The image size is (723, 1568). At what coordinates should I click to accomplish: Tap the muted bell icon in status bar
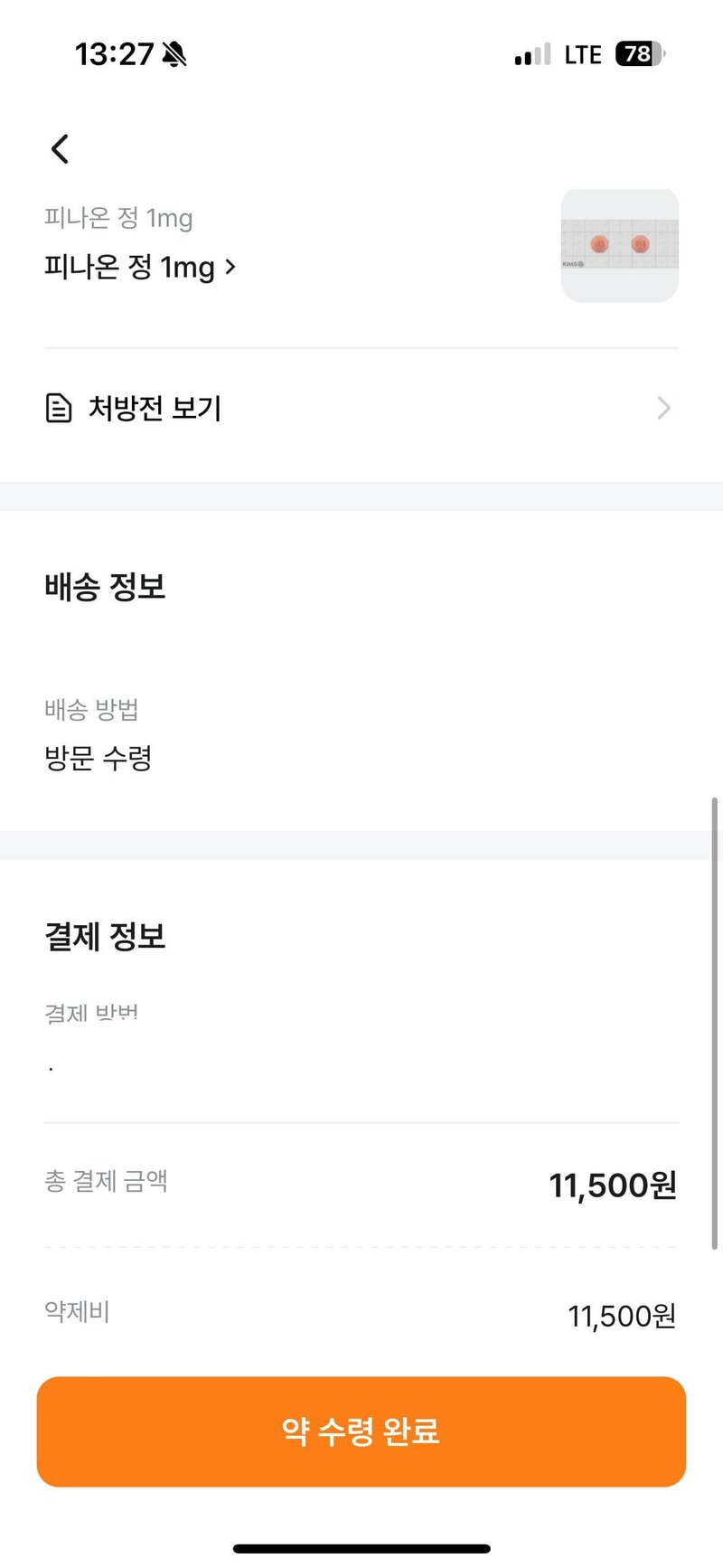[174, 54]
